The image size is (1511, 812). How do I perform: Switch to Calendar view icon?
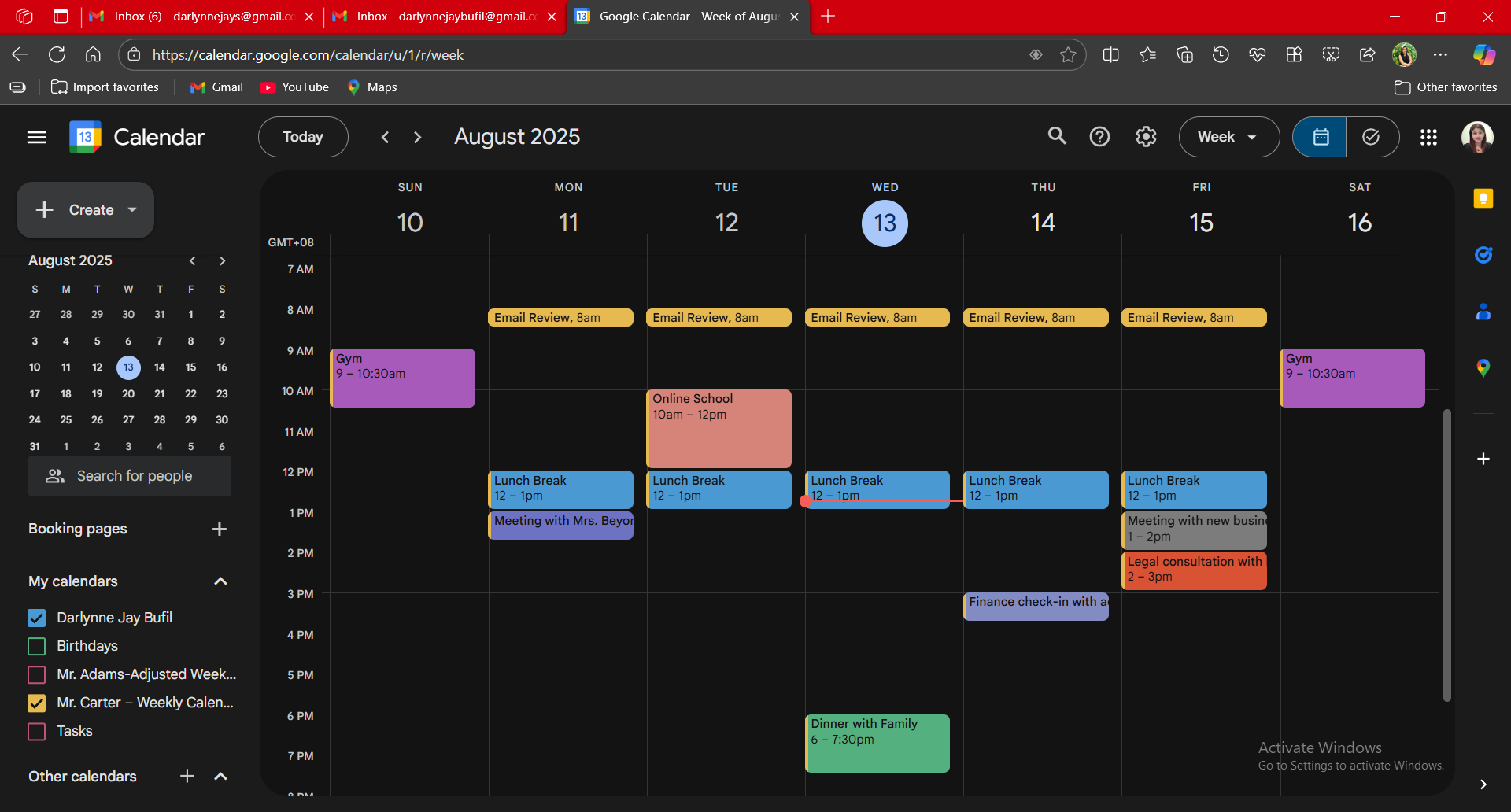1320,137
